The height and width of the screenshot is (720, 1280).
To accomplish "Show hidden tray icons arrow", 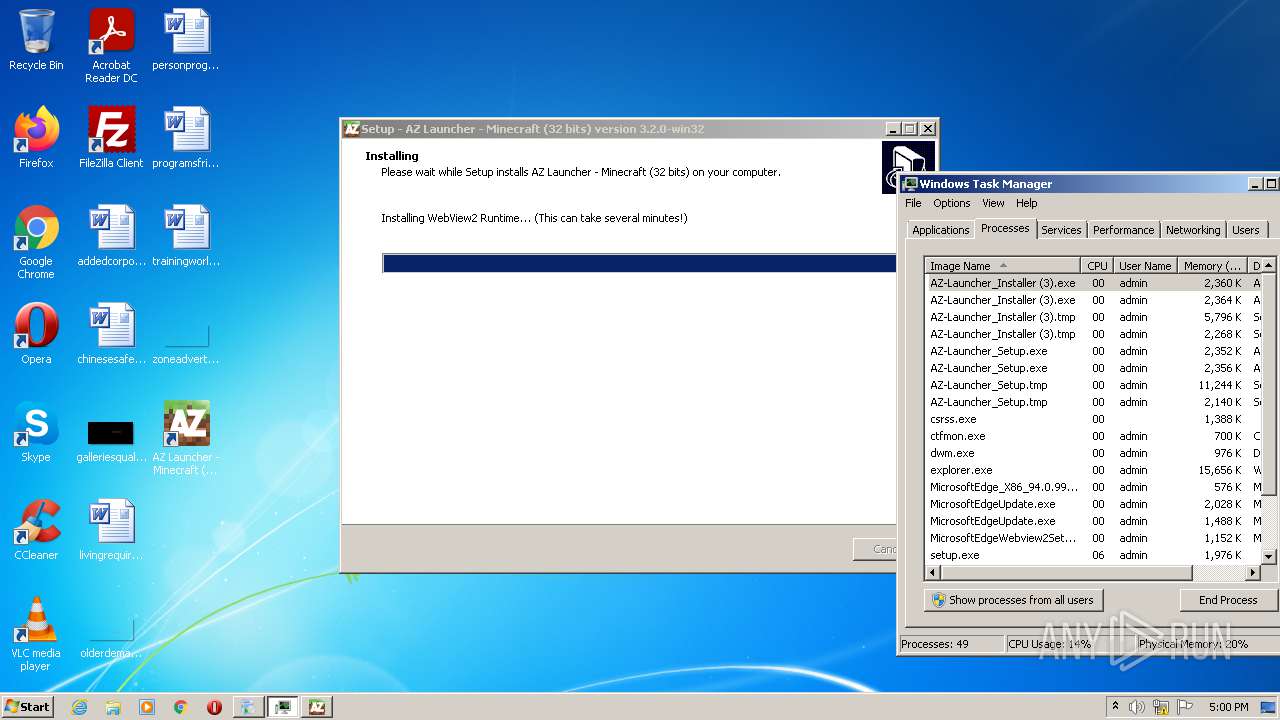I will pyautogui.click(x=1114, y=707).
